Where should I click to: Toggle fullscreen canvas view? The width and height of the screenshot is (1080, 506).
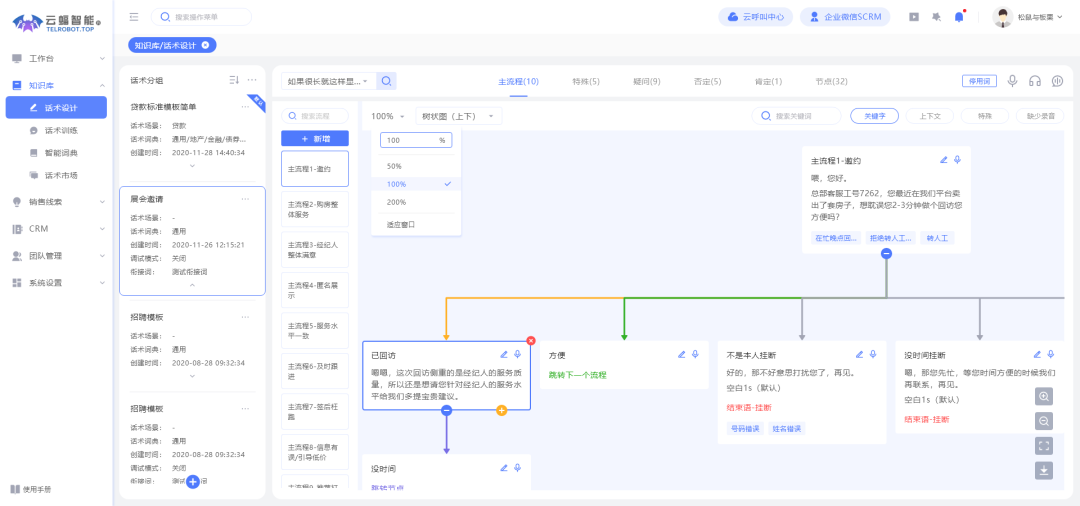tap(1043, 445)
